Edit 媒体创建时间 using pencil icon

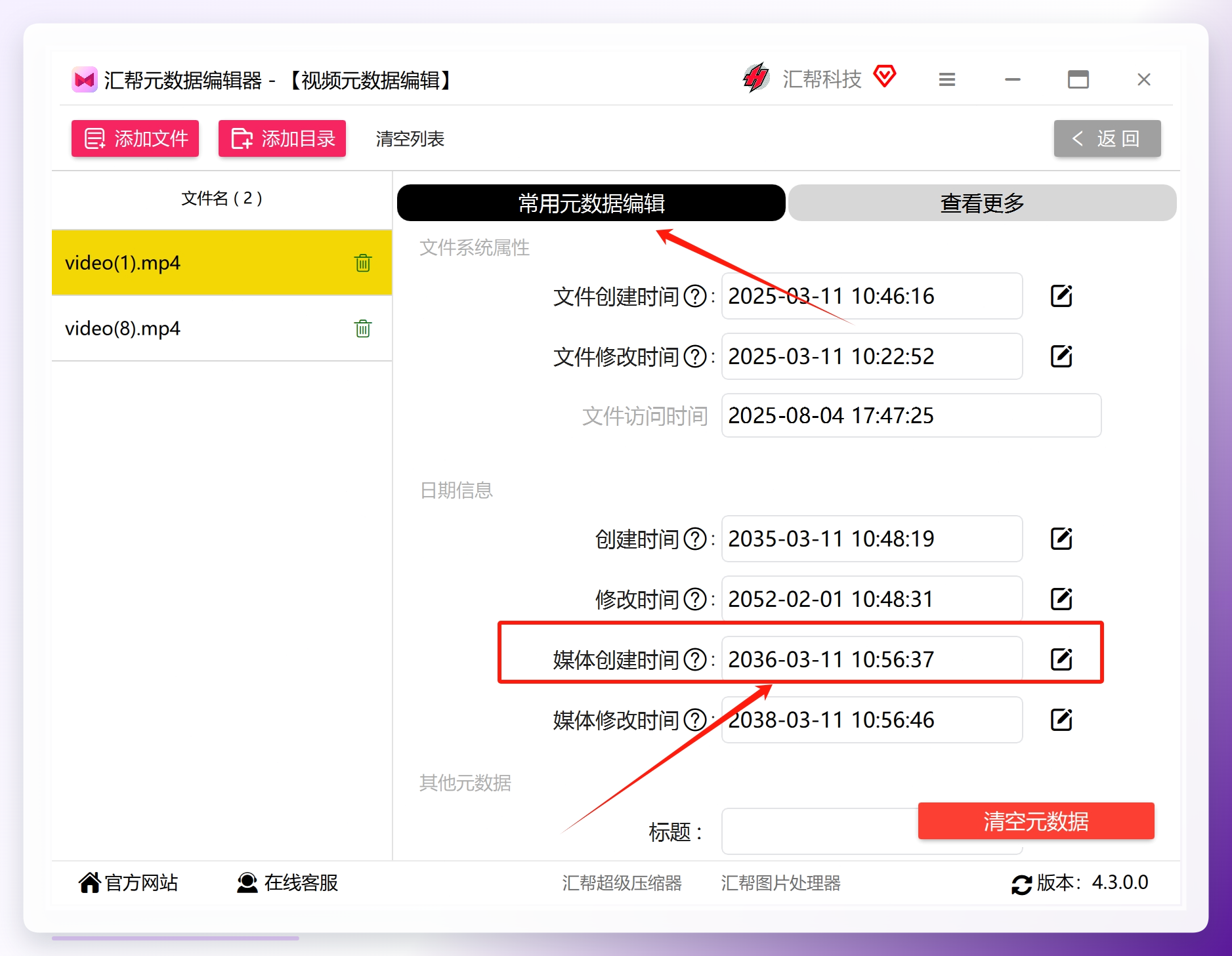coord(1061,659)
